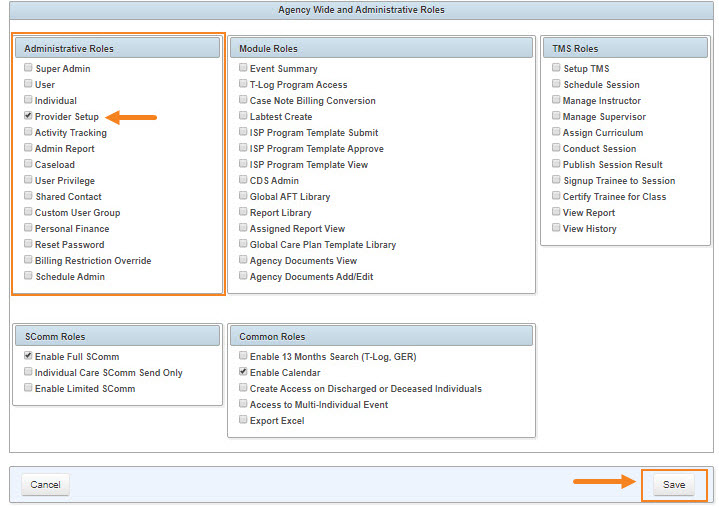The height and width of the screenshot is (508, 719).
Task: Tick the Setup TMS checkbox
Action: click(x=556, y=69)
